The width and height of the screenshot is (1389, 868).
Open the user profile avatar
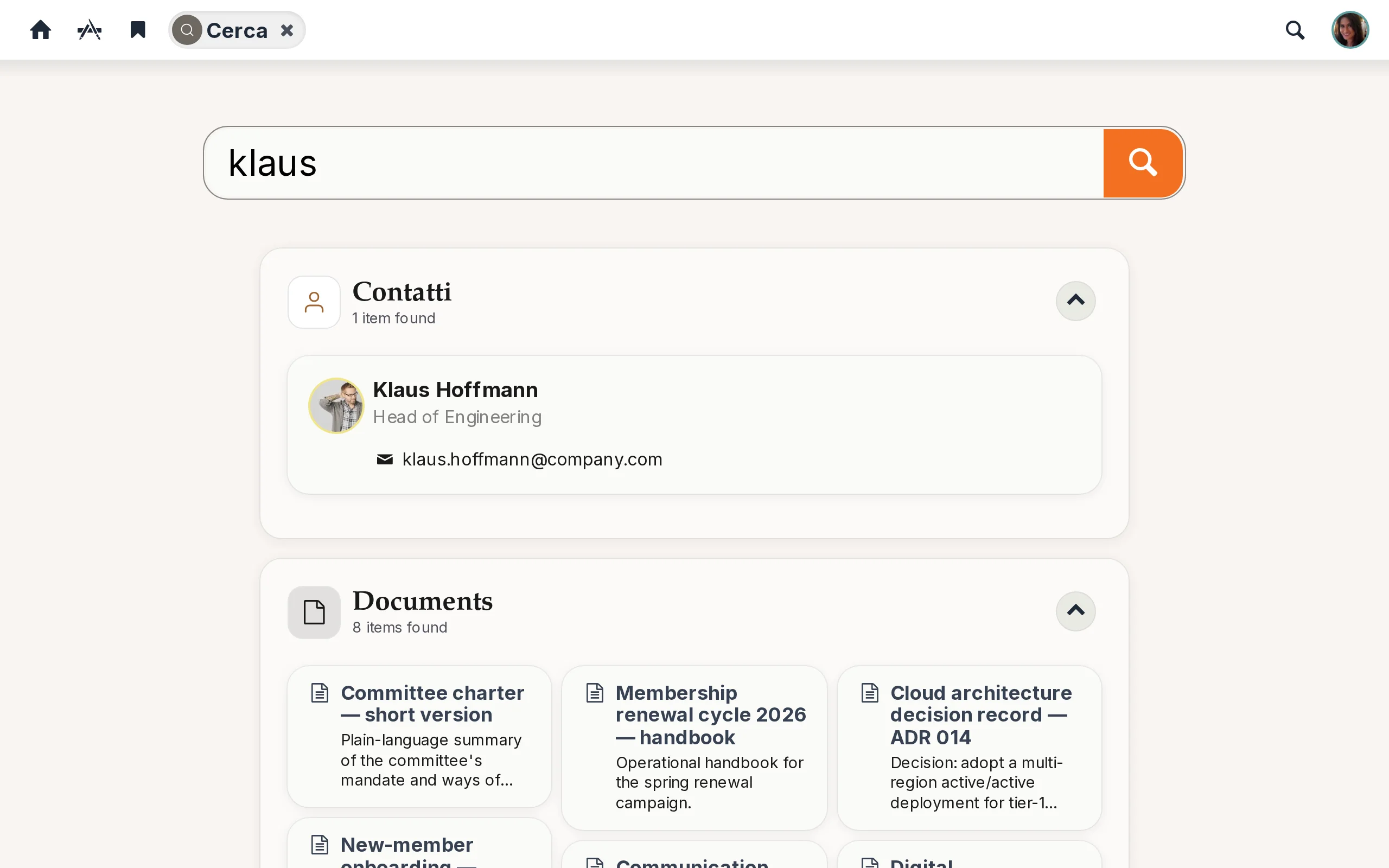(x=1350, y=30)
